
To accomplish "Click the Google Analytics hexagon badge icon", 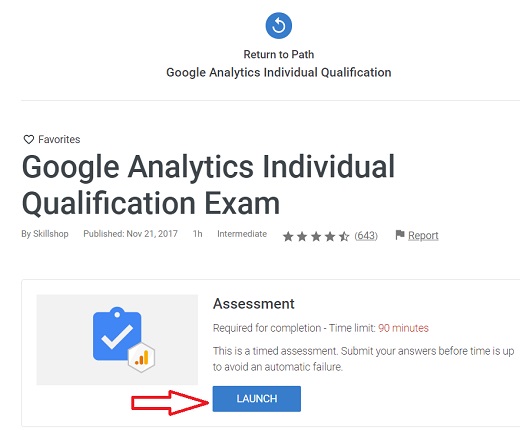I will coord(142,357).
